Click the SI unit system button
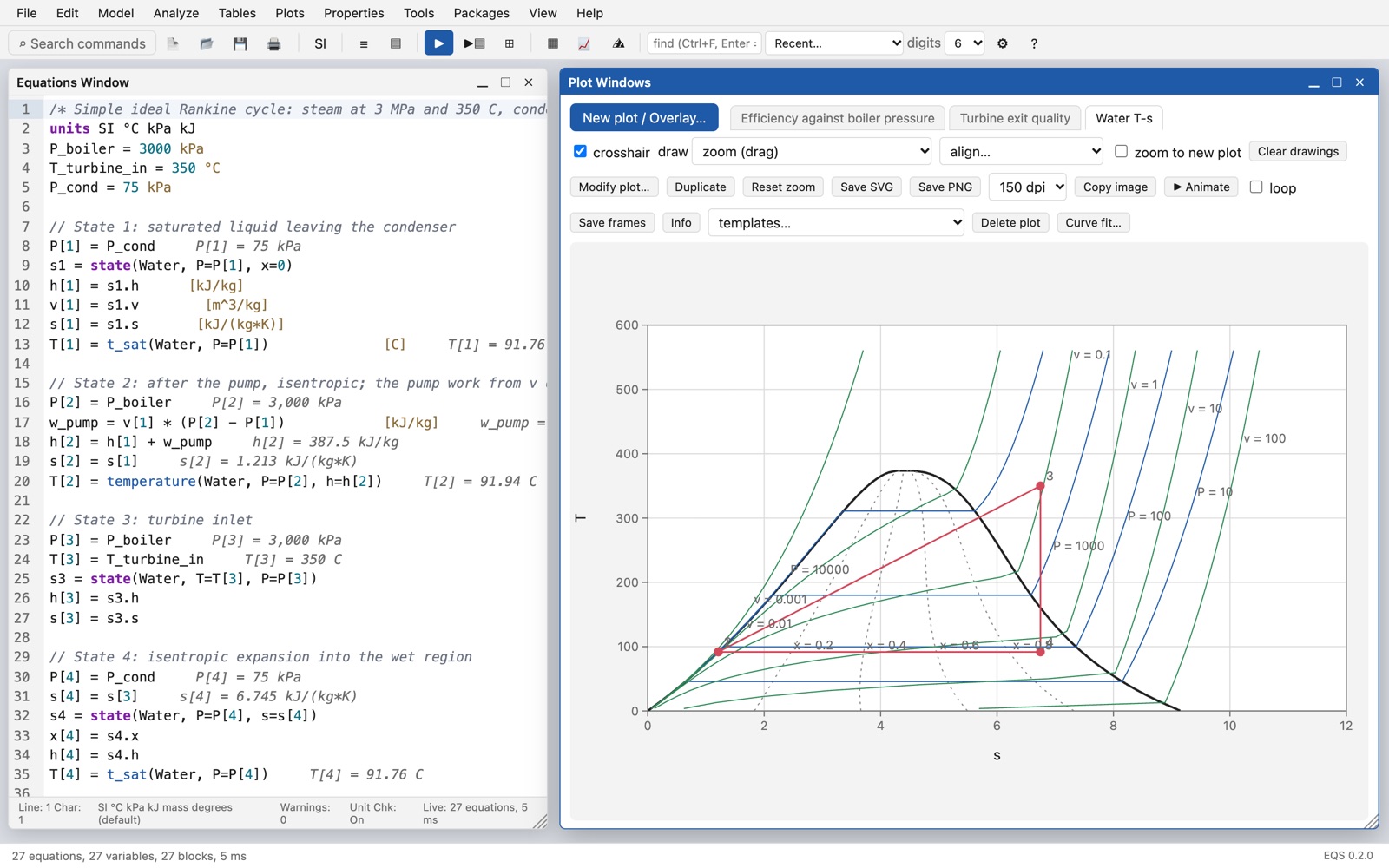This screenshot has width=1389, height=868. coord(320,43)
